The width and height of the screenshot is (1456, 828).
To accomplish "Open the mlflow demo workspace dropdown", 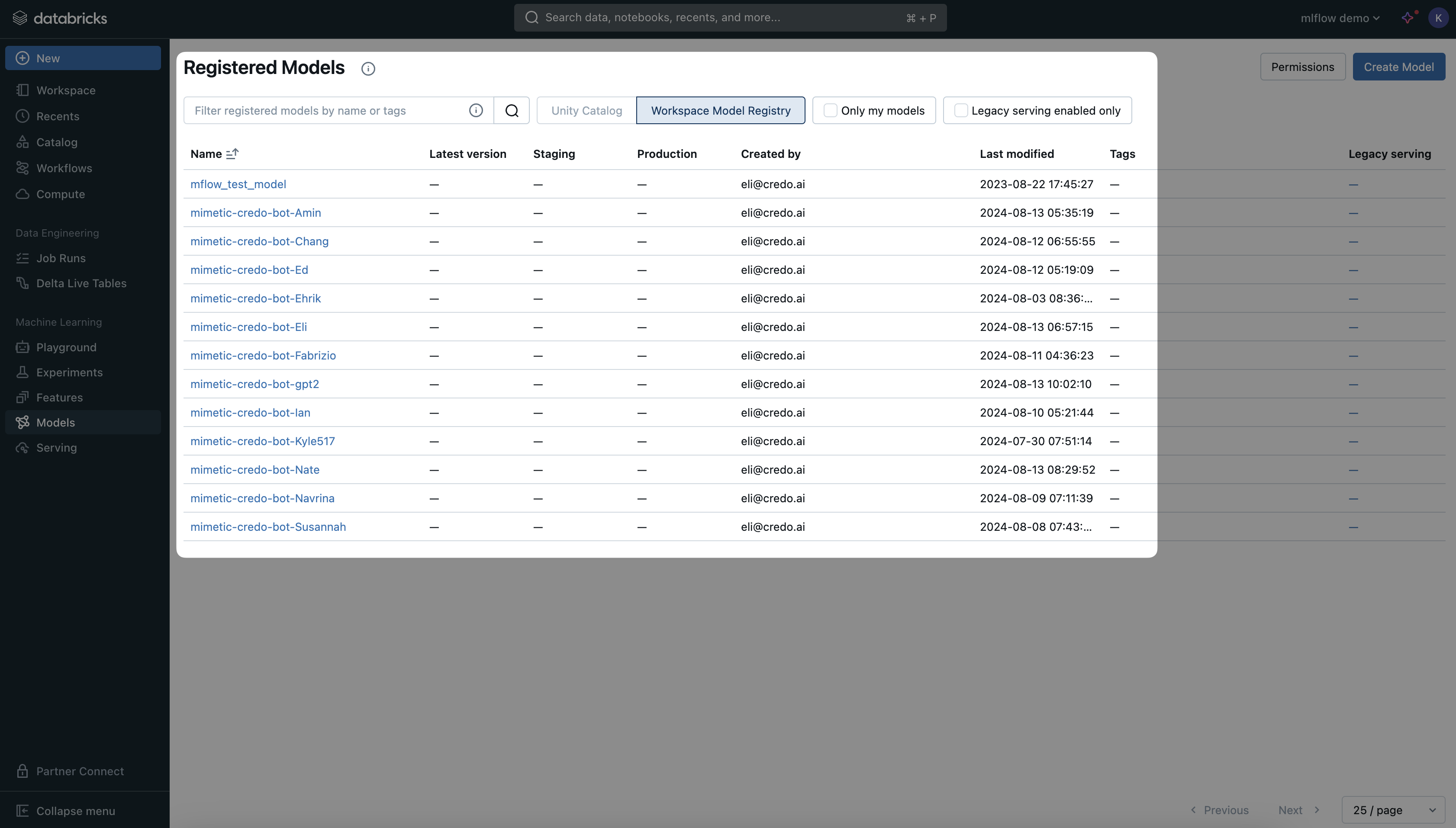I will pyautogui.click(x=1340, y=18).
